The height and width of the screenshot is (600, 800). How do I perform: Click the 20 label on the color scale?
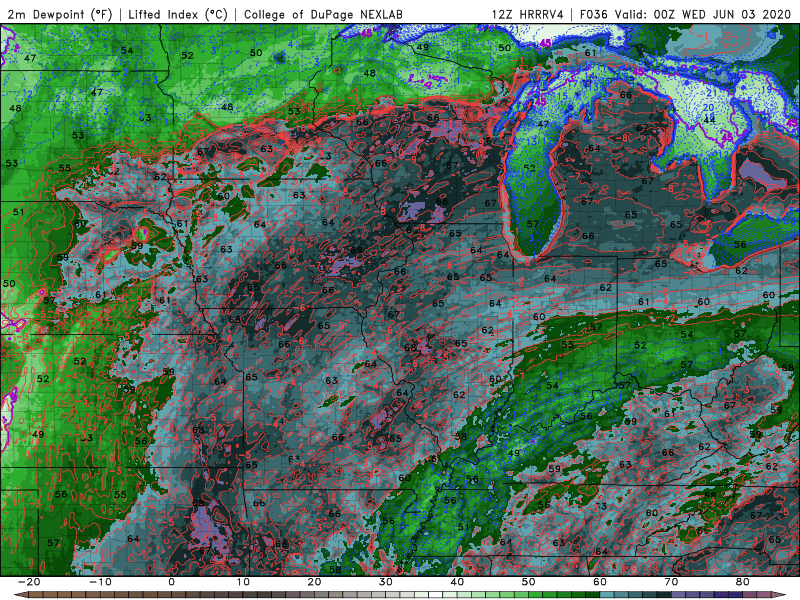(314, 582)
